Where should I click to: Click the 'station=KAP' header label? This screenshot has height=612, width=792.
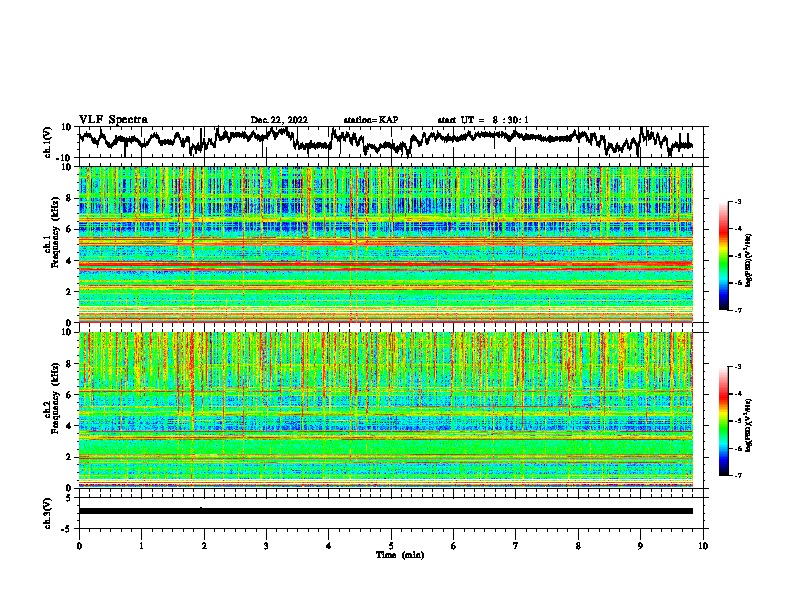tap(371, 120)
